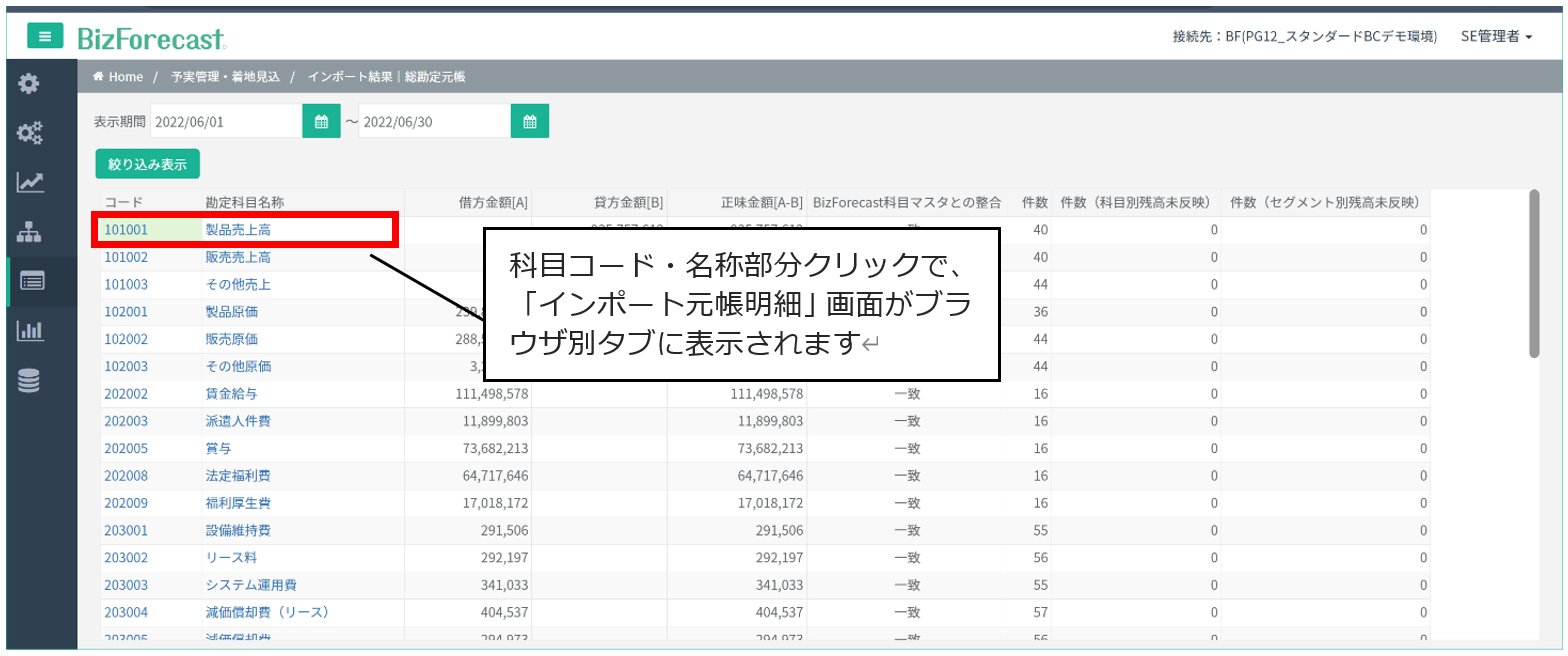Select the list table icon in sidebar
The width and height of the screenshot is (1568, 656).
coord(30,281)
